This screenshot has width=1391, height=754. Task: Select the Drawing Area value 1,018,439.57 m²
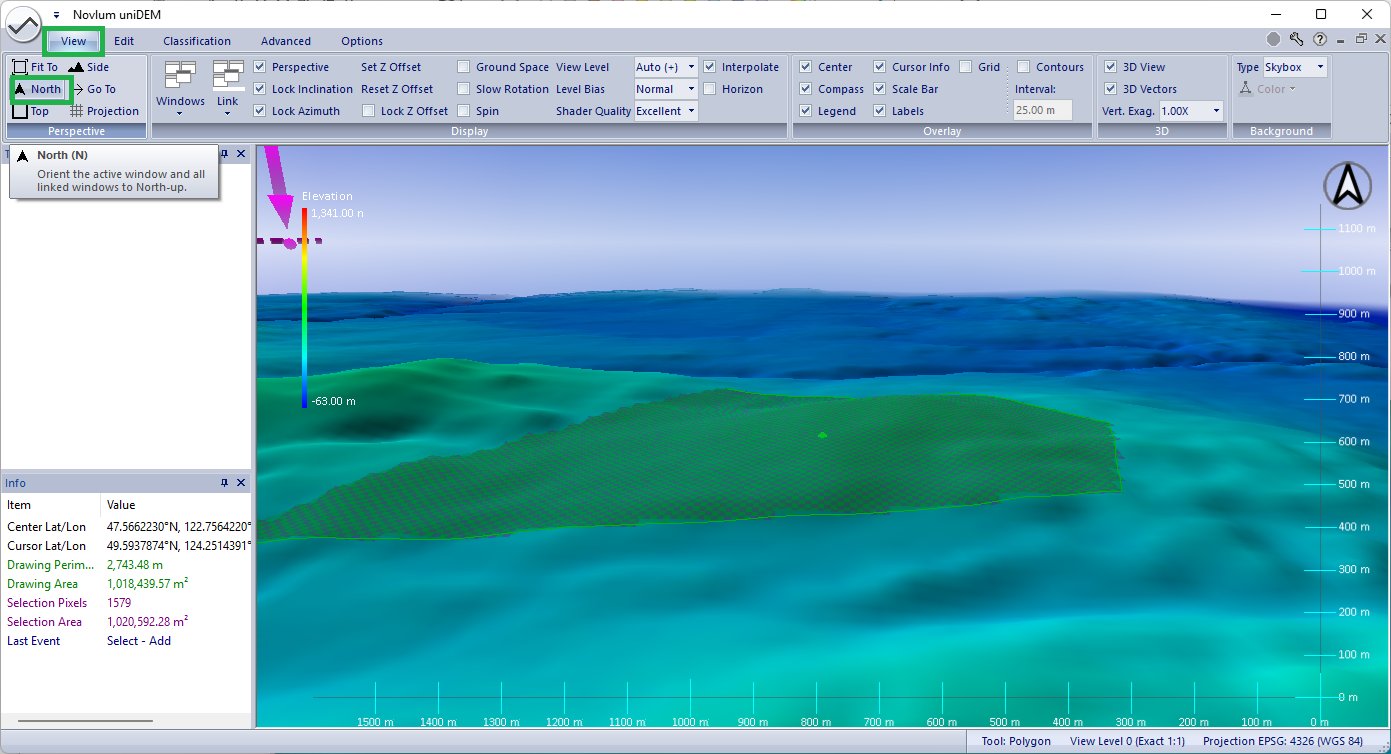click(x=148, y=584)
